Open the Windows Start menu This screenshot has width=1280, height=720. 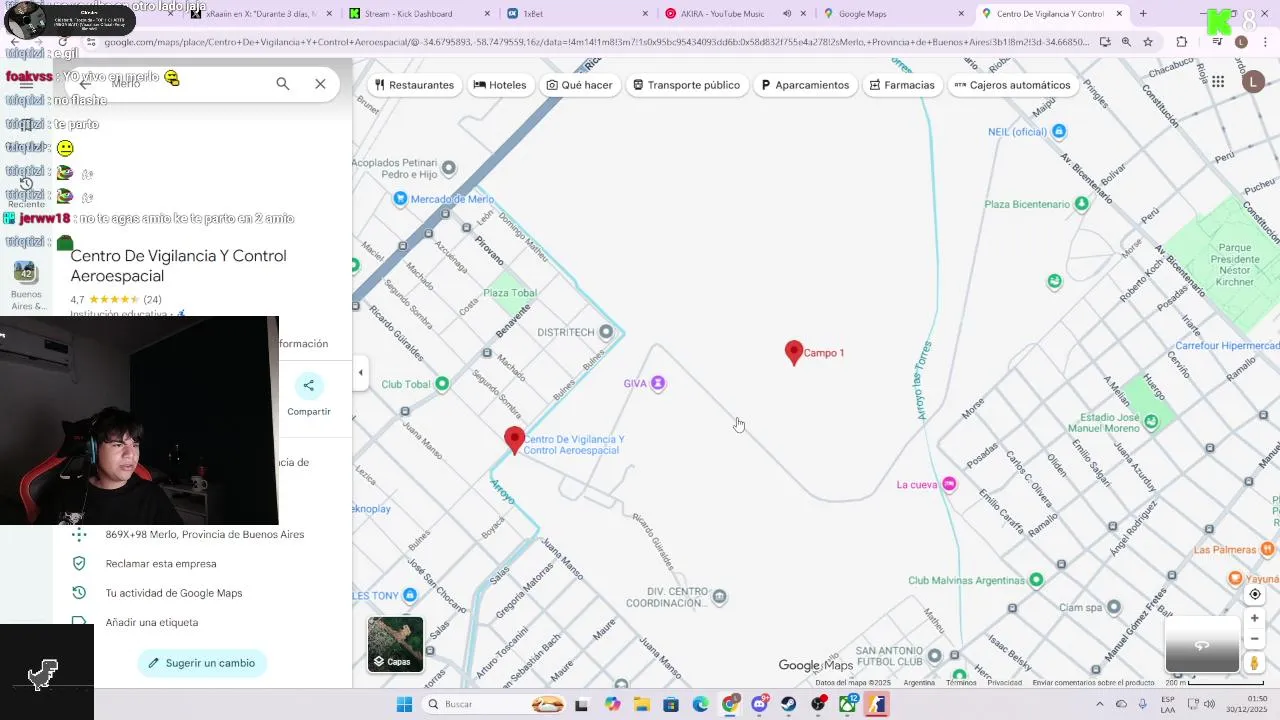pos(404,704)
